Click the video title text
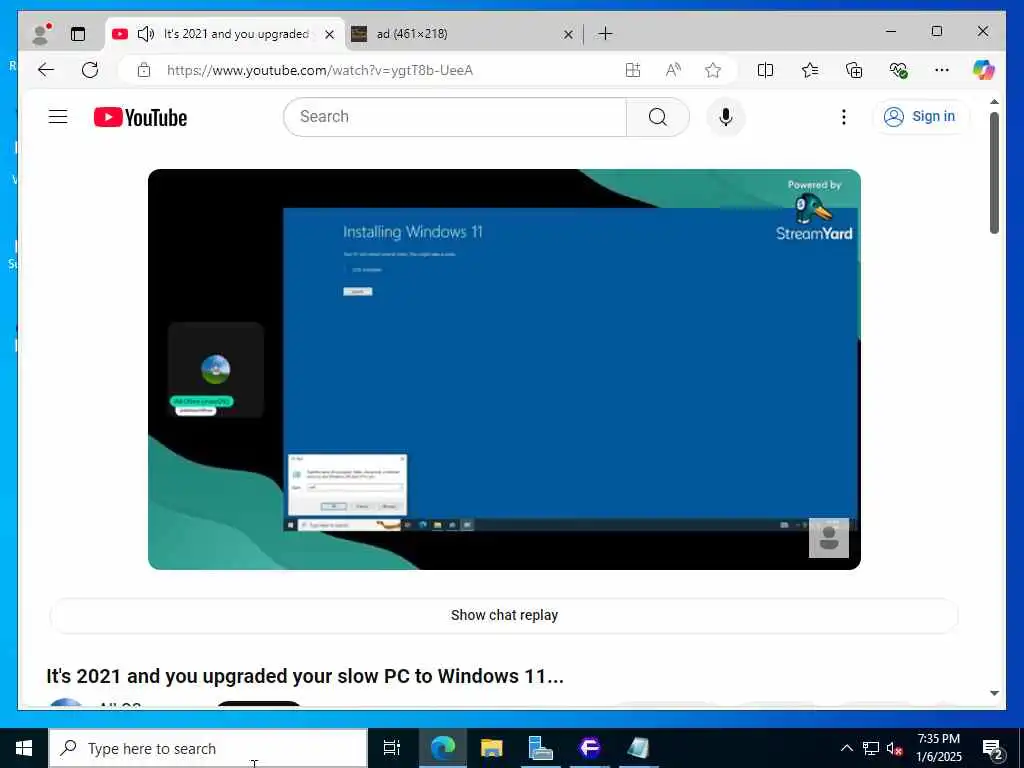 click(x=304, y=676)
